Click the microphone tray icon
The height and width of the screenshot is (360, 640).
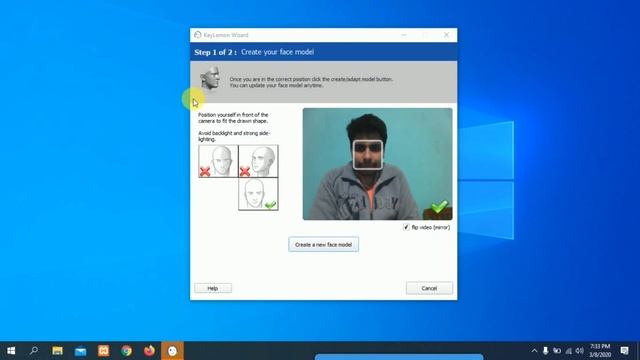[x=545, y=351]
